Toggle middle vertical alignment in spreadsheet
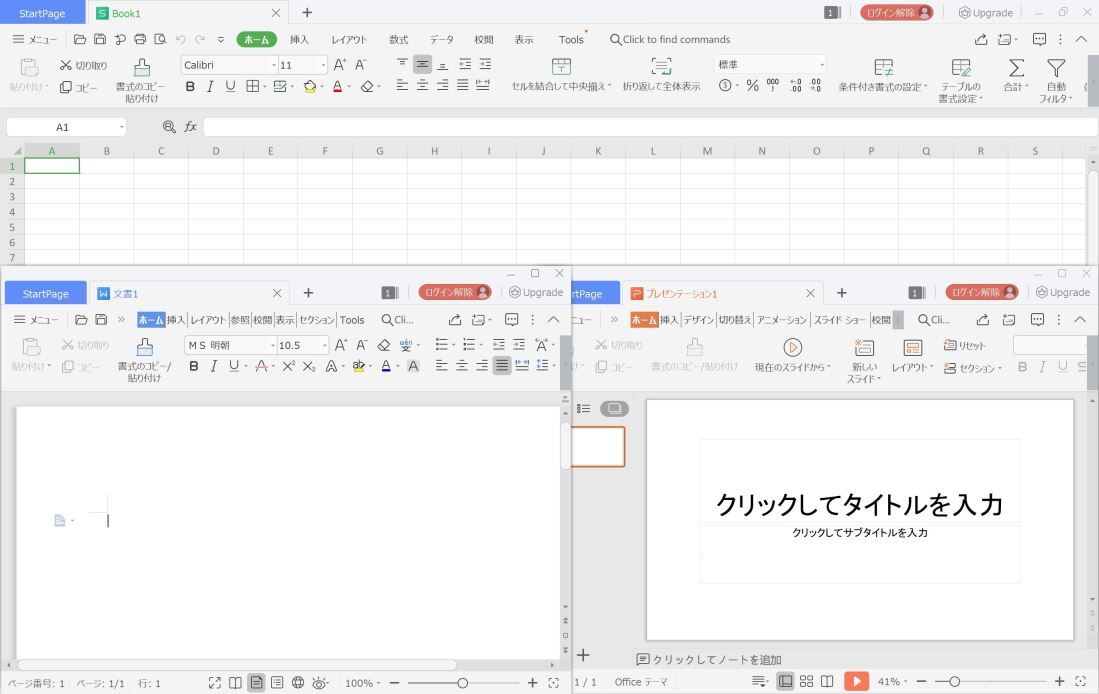The width and height of the screenshot is (1099, 694). [422, 64]
